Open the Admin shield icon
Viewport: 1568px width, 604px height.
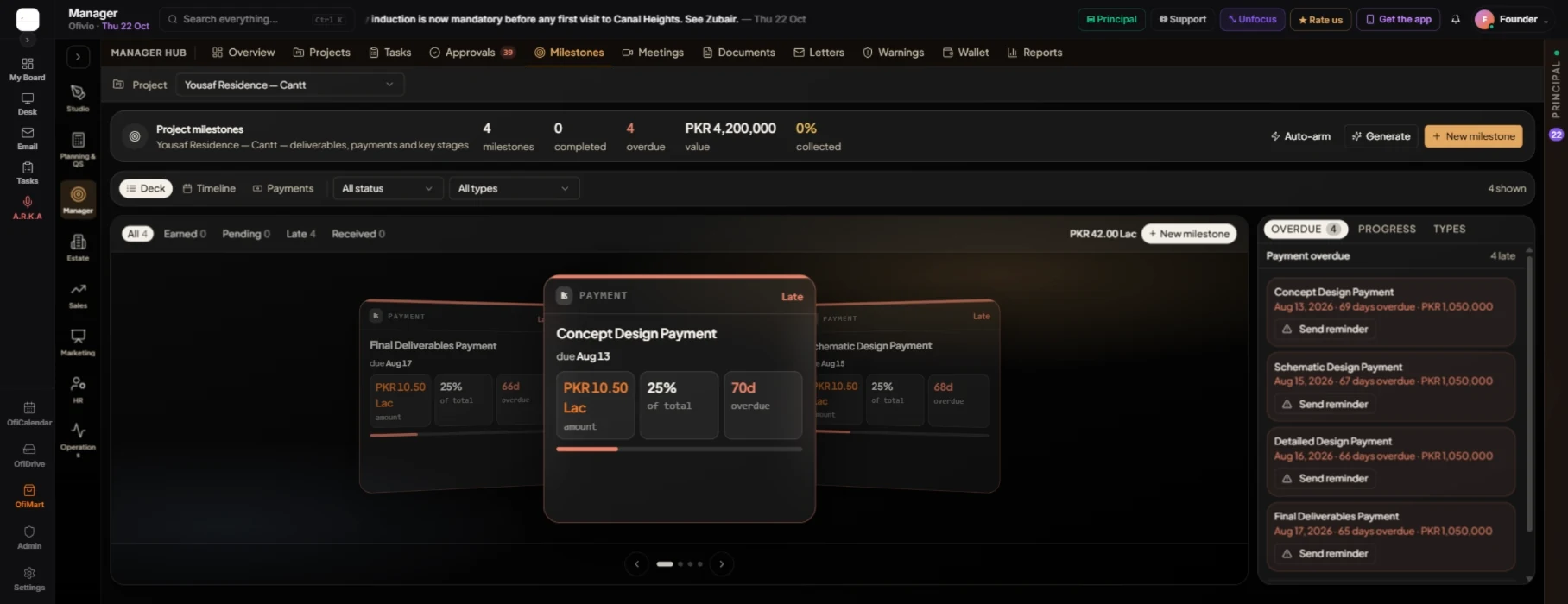29,538
